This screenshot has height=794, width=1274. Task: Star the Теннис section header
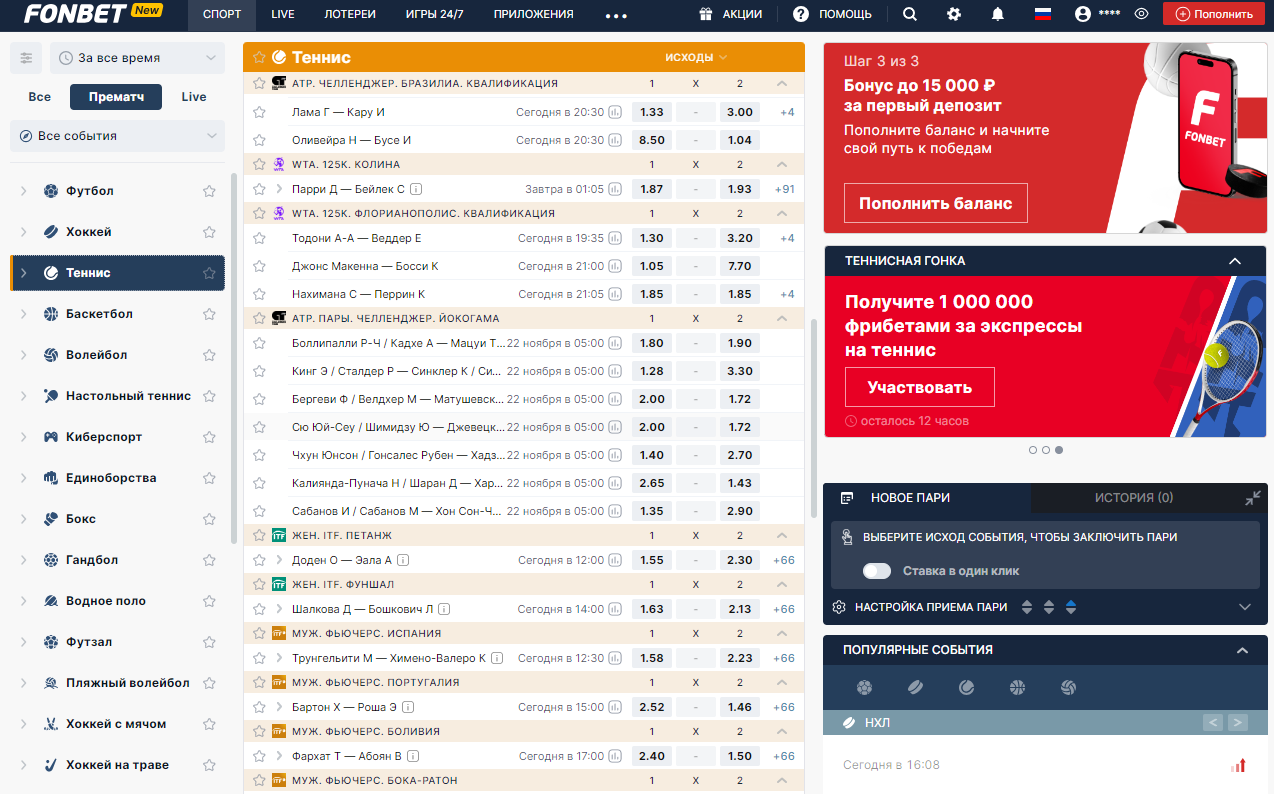(259, 57)
